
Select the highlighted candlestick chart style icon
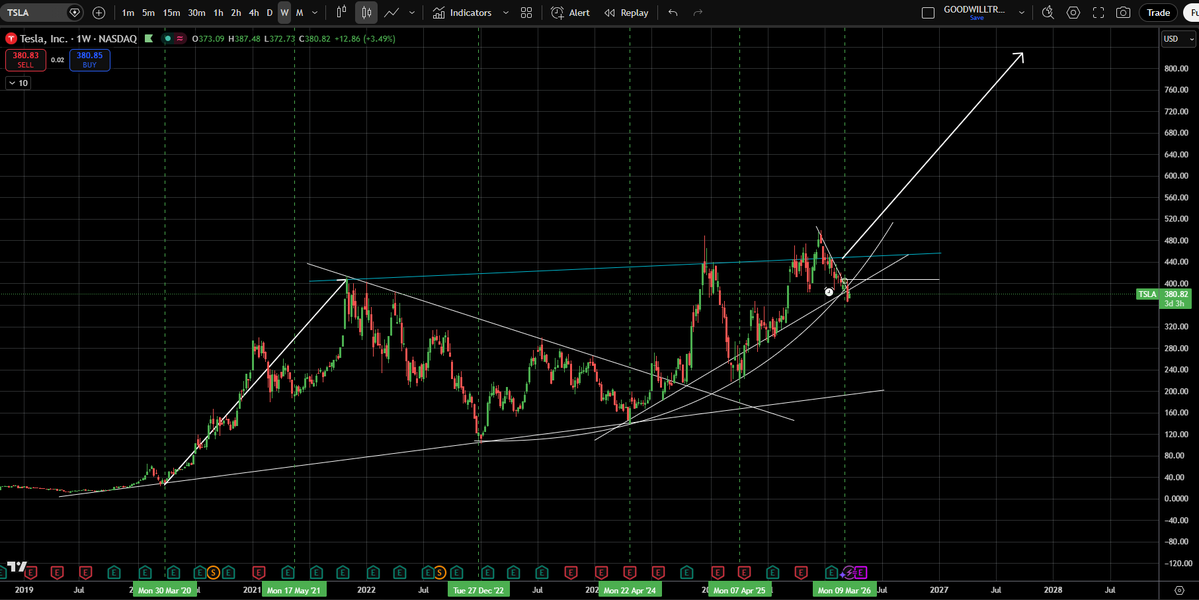366,12
